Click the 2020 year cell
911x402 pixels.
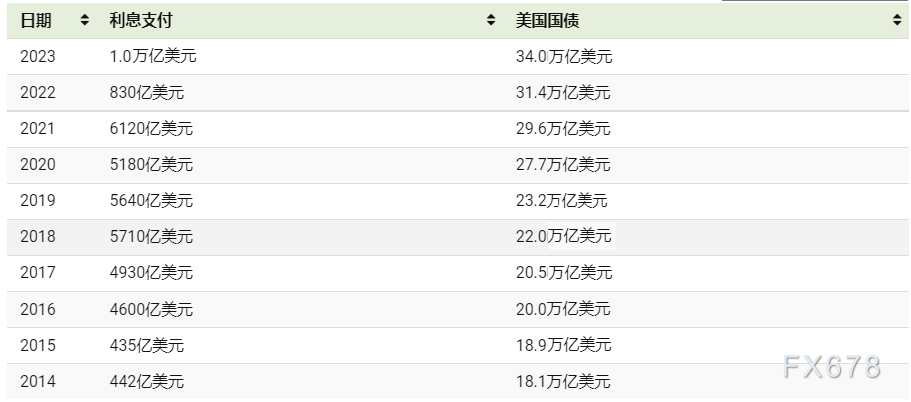coord(38,165)
